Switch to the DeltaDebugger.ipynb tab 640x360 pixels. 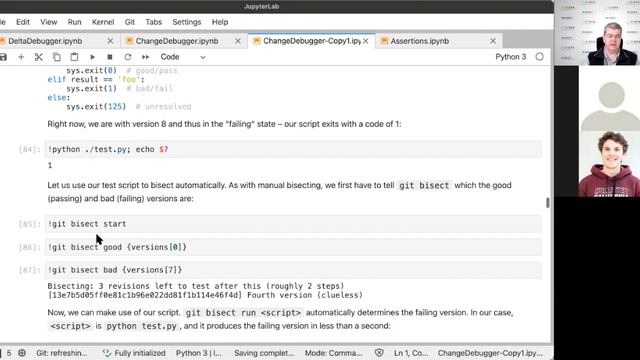(x=45, y=41)
